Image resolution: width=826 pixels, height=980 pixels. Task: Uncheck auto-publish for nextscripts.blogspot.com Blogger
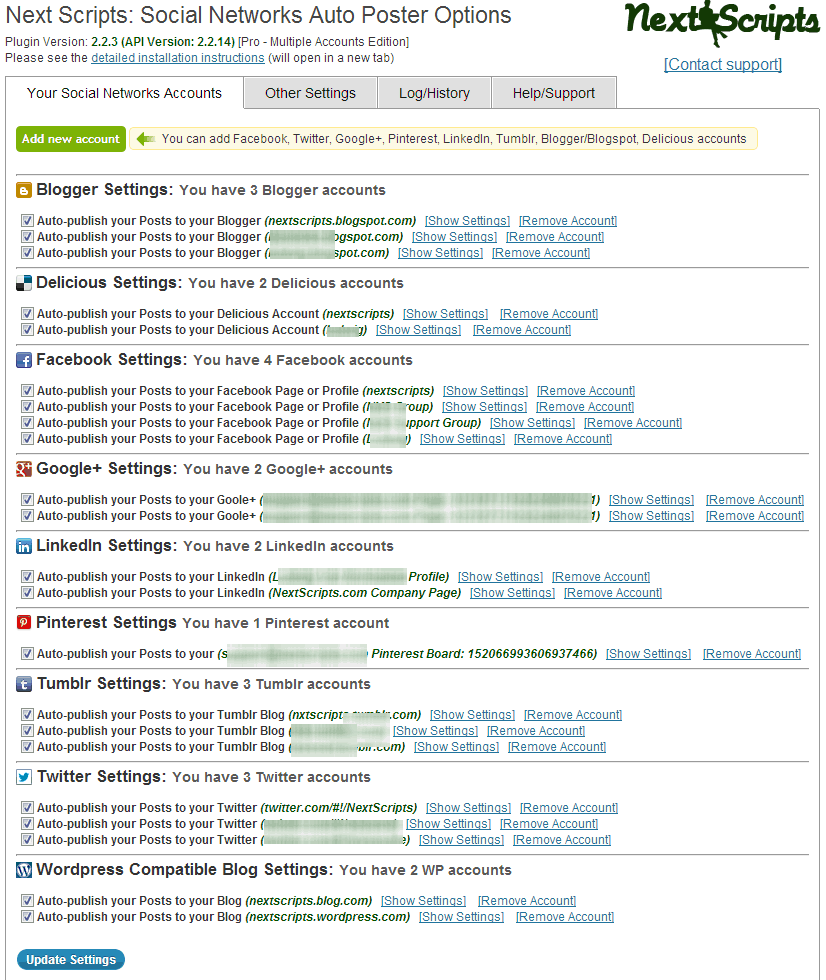(27, 221)
